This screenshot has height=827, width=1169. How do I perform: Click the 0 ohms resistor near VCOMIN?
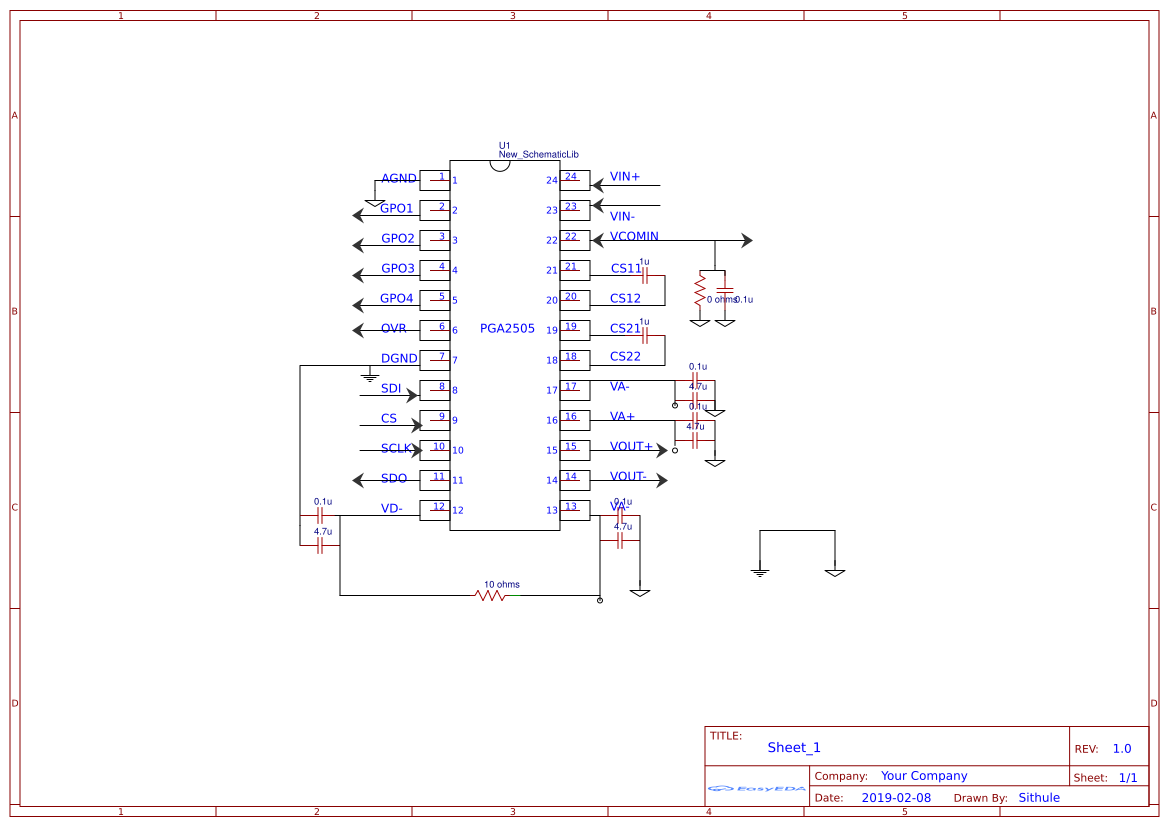[701, 292]
